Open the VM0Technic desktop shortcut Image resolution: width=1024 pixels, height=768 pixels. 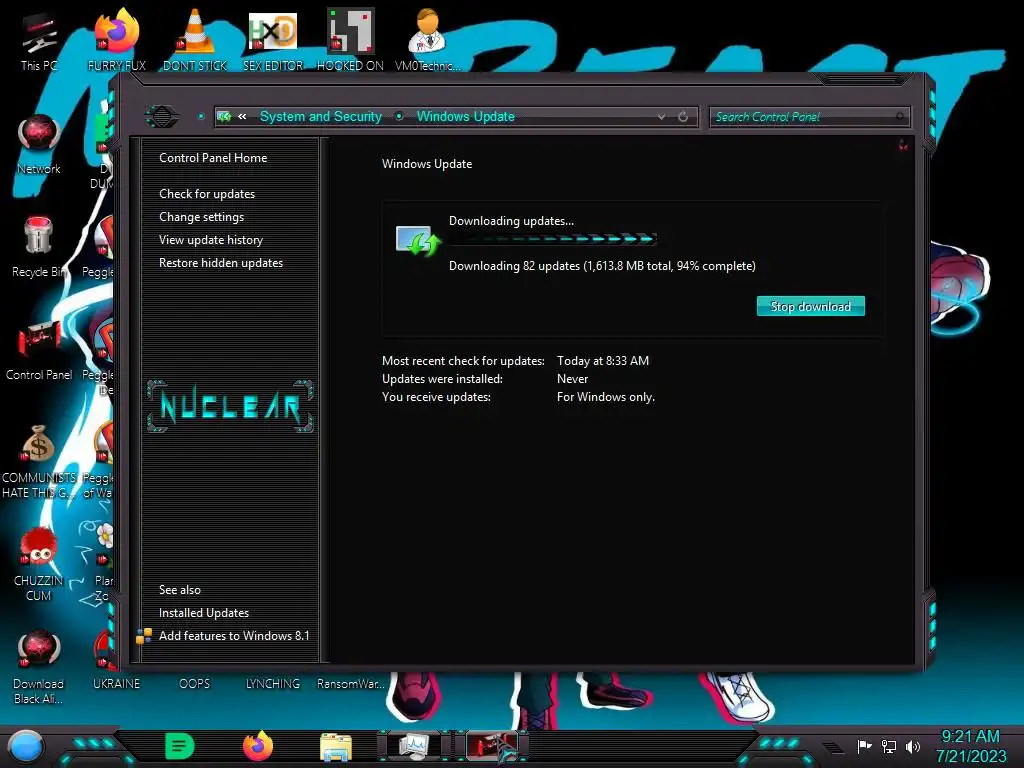click(x=428, y=40)
